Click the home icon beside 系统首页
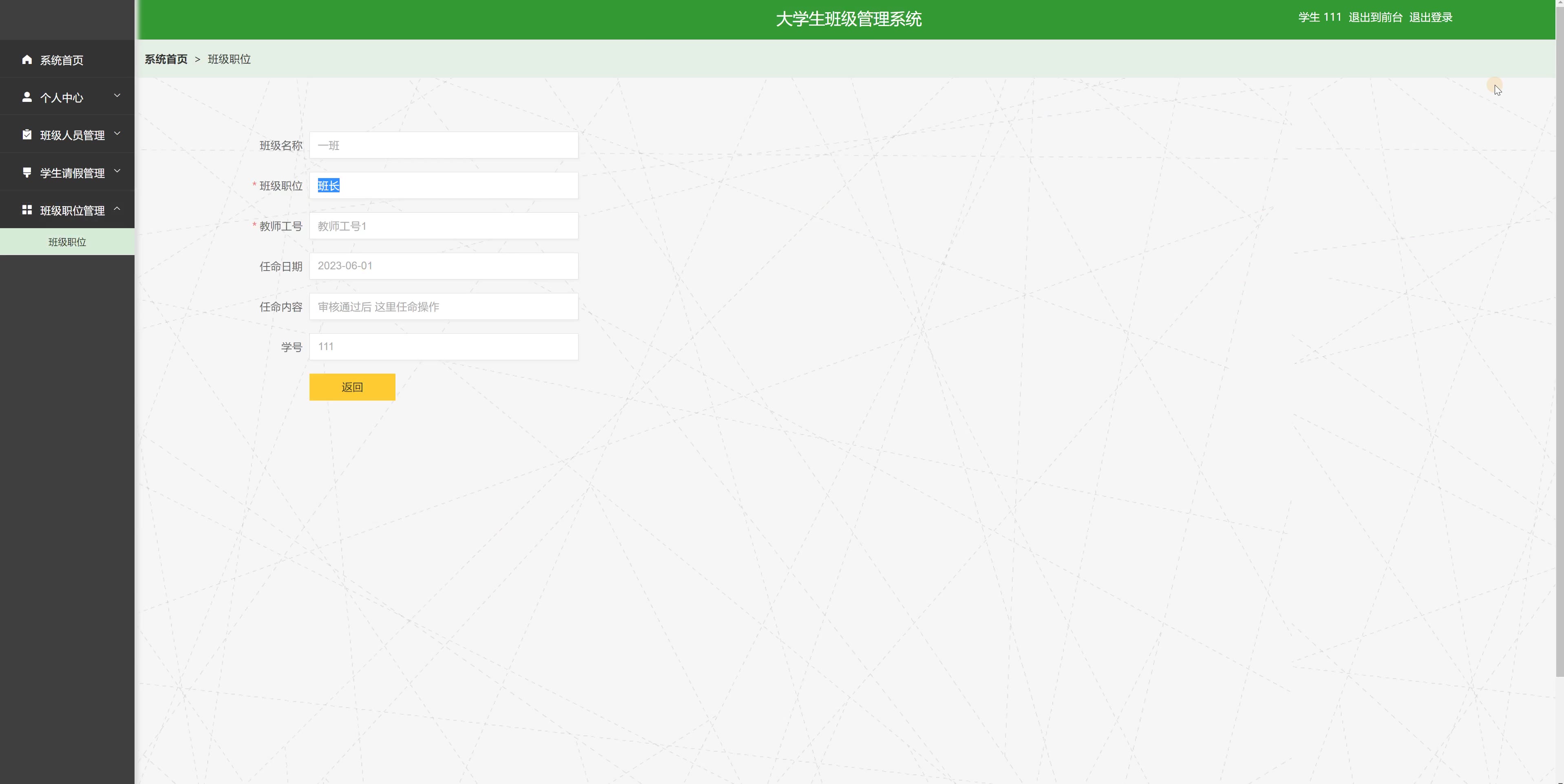 pos(27,59)
